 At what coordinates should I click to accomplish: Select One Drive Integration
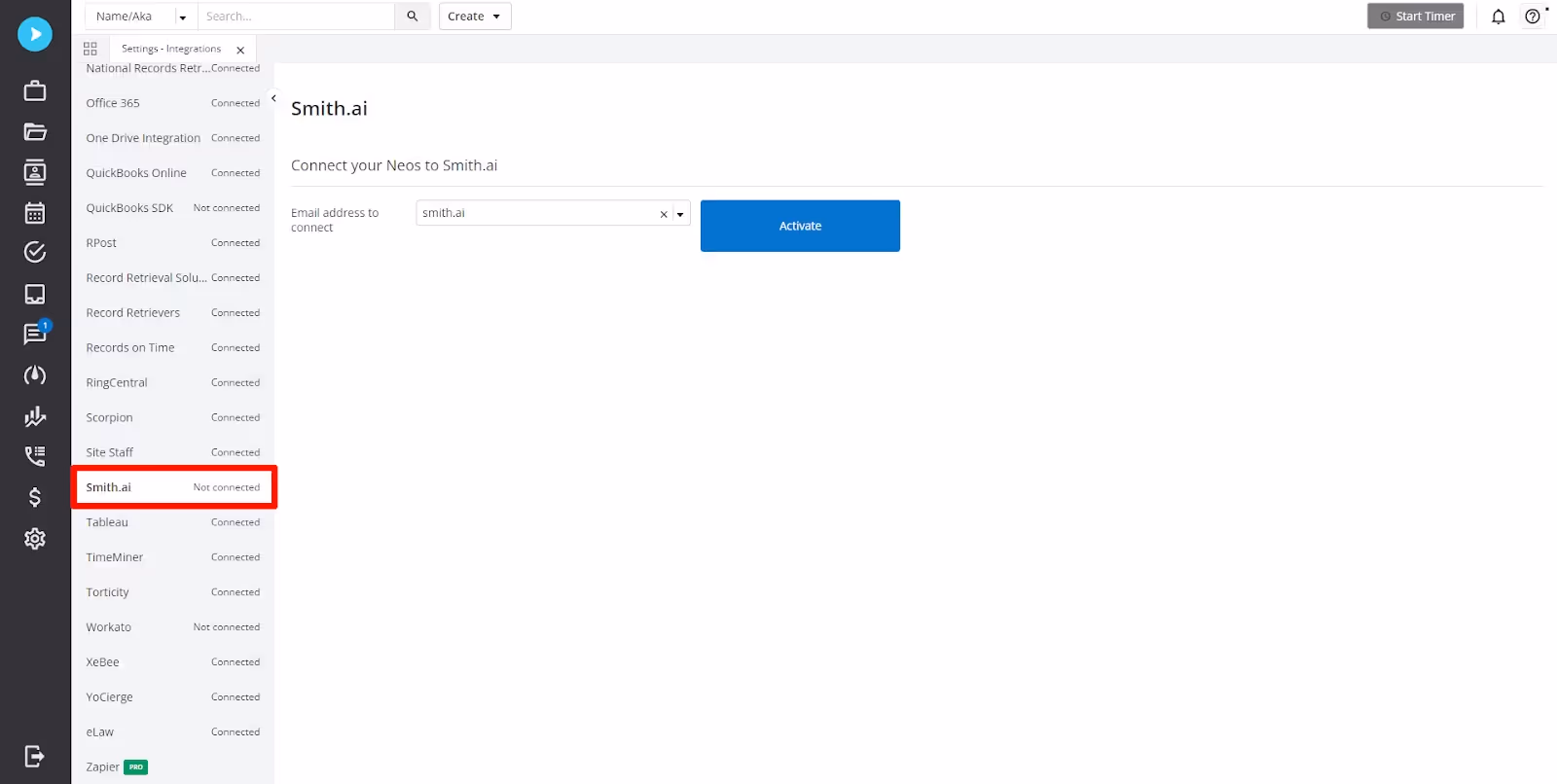coord(172,138)
